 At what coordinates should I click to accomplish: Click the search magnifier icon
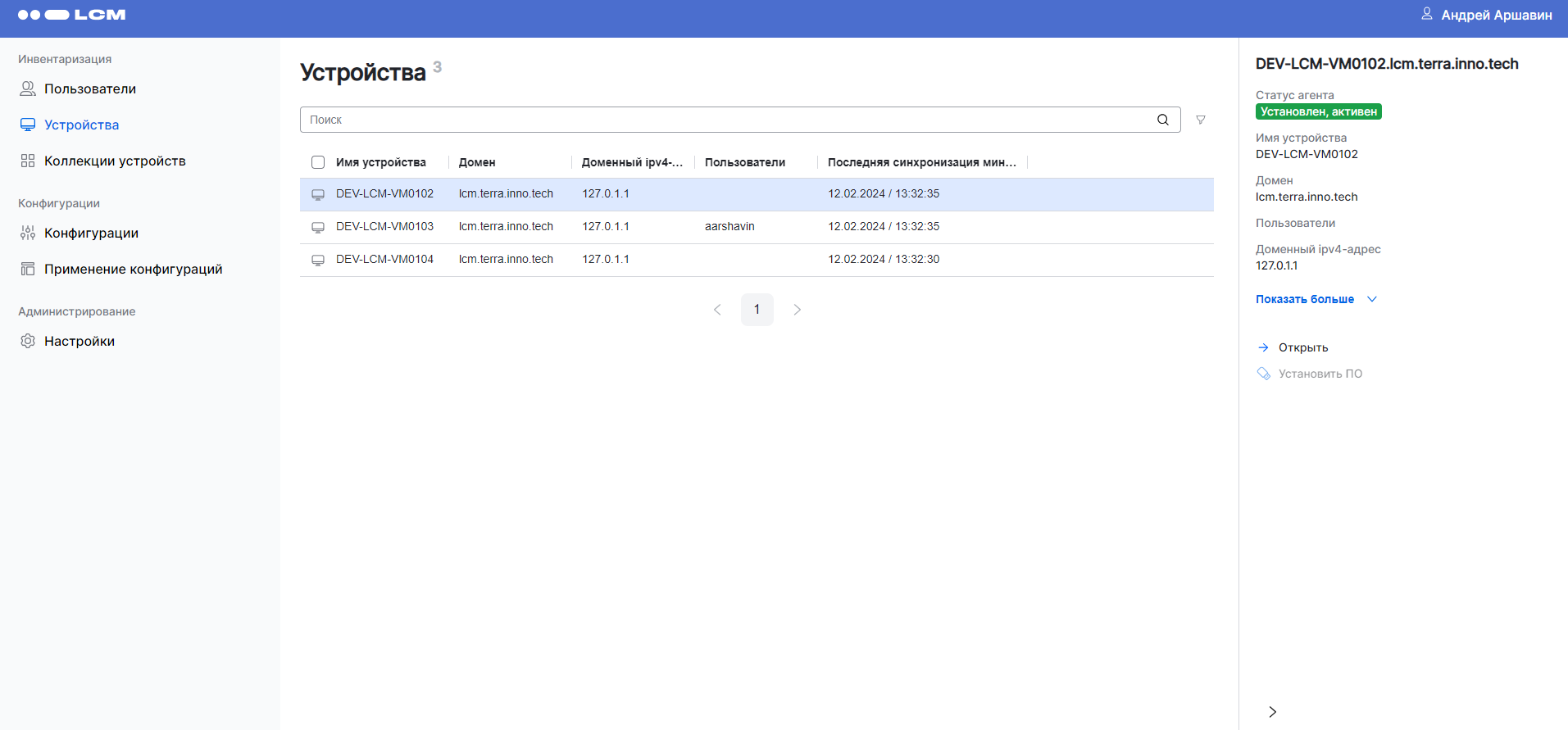pyautogui.click(x=1162, y=120)
